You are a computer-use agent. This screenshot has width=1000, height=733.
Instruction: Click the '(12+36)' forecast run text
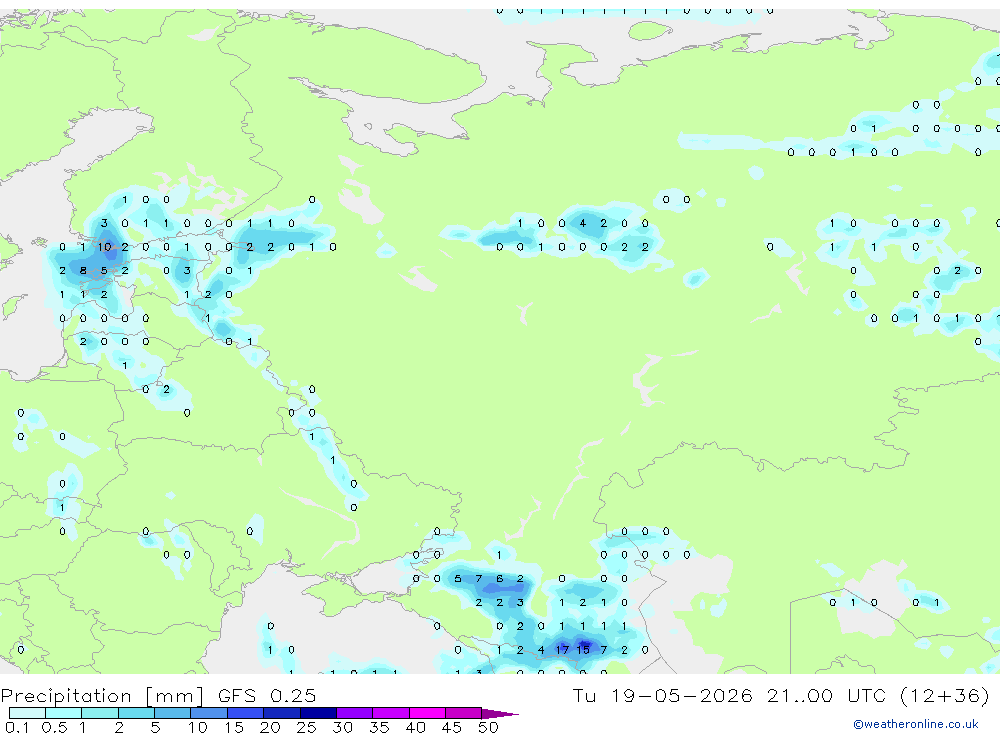pyautogui.click(x=945, y=695)
